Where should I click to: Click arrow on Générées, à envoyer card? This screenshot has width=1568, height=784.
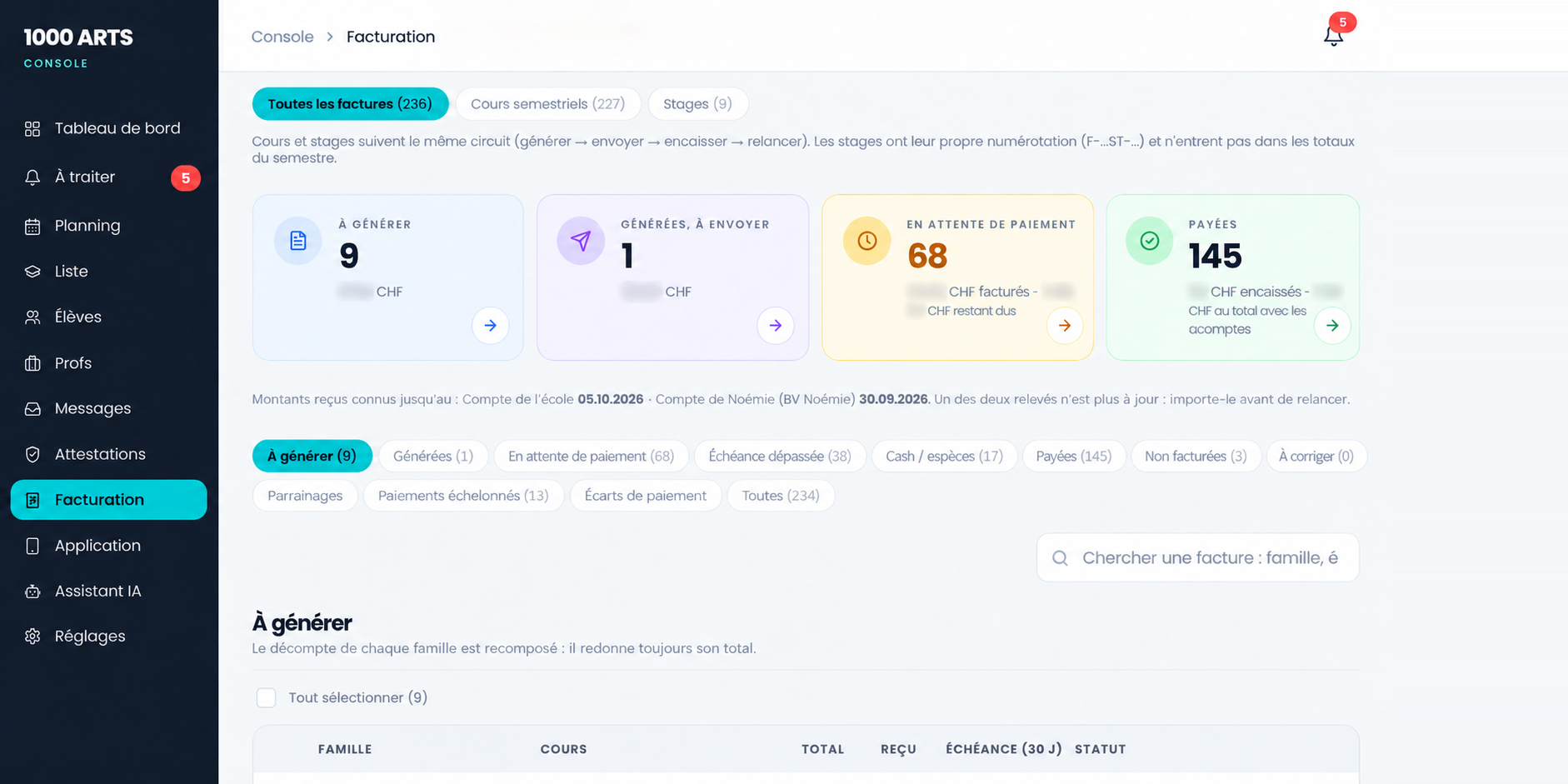click(776, 326)
